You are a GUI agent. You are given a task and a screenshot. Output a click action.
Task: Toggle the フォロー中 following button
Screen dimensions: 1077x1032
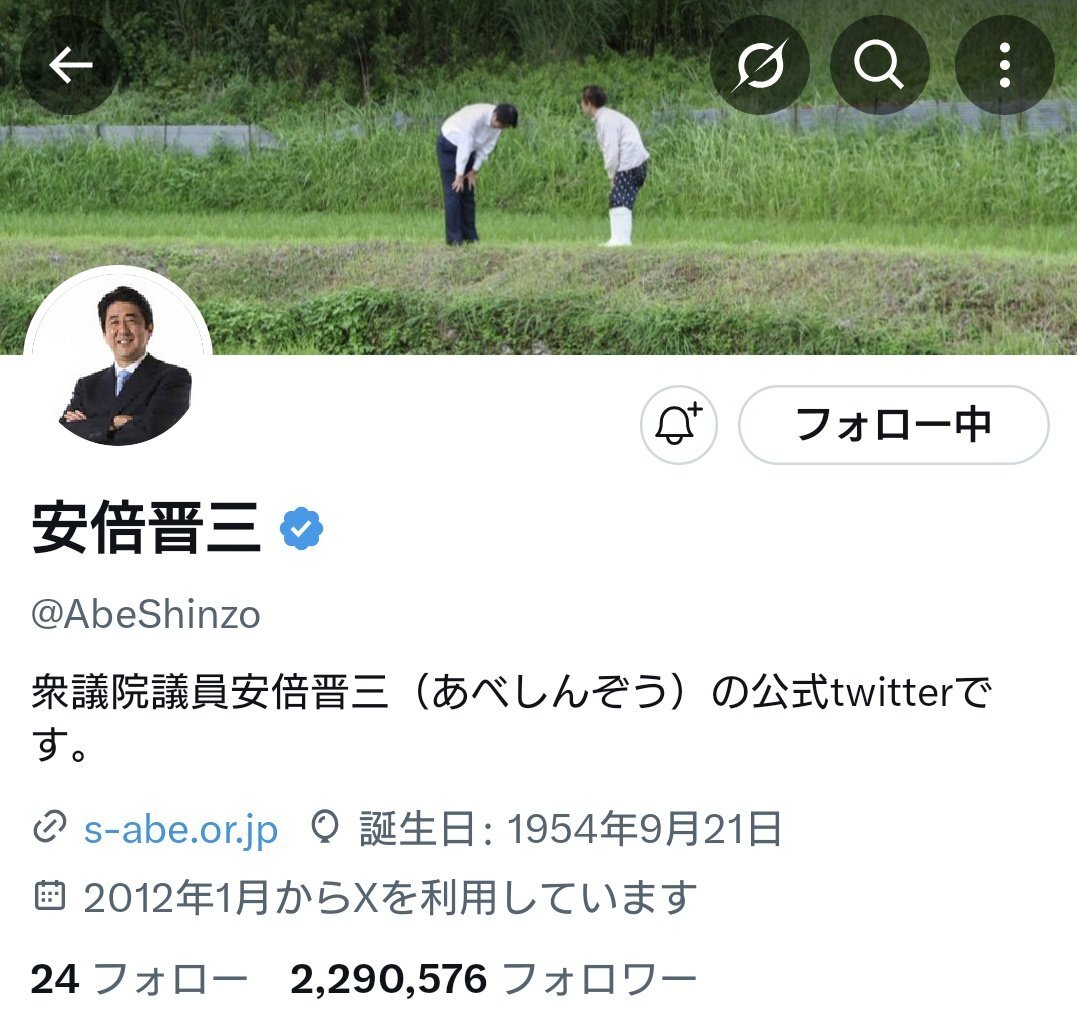[894, 425]
